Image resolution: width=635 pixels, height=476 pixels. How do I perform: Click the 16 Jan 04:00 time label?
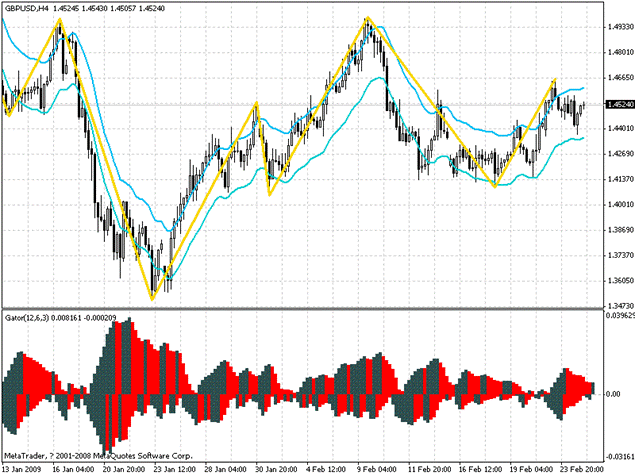(x=73, y=470)
